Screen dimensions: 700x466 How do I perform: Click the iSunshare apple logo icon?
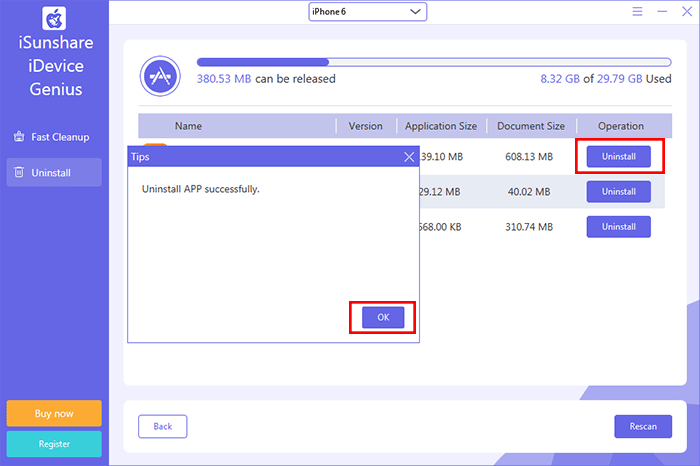point(54,18)
